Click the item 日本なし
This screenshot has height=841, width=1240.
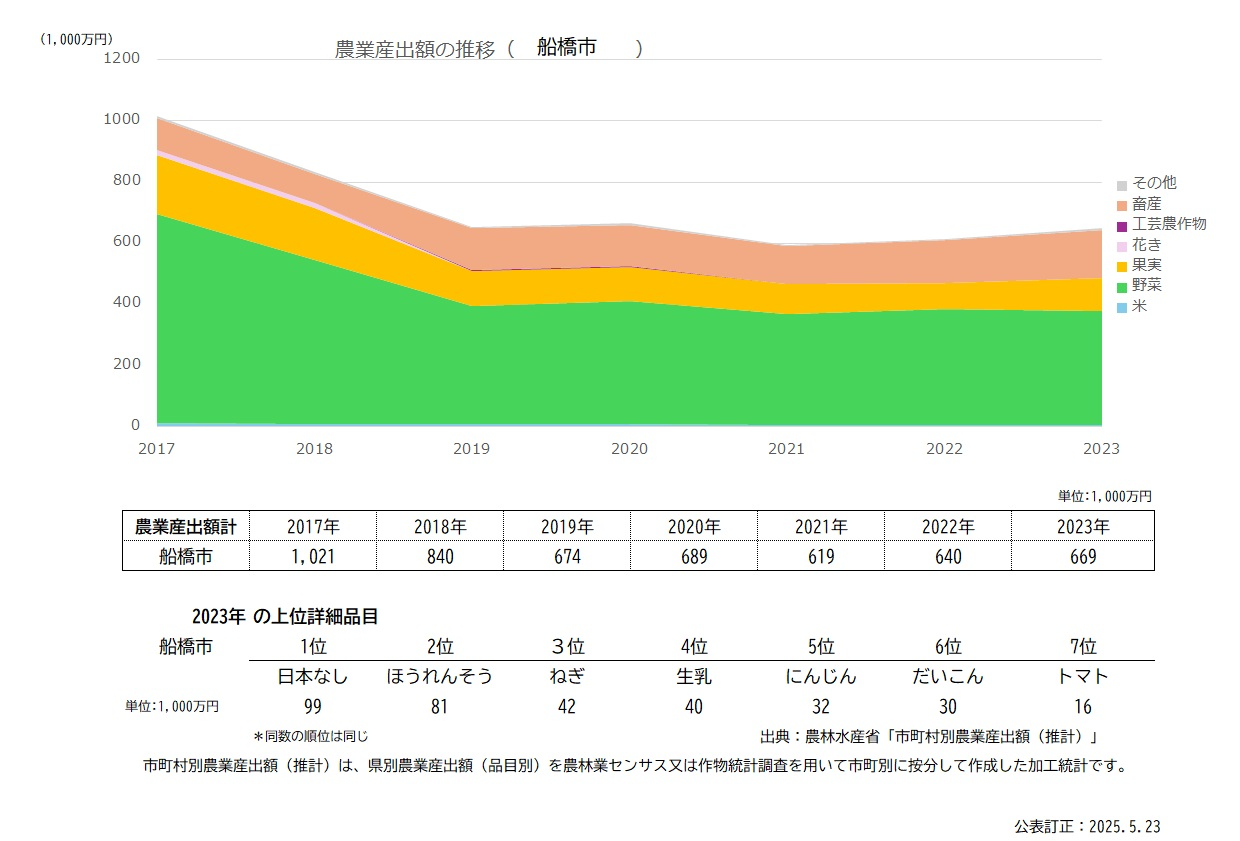(313, 676)
